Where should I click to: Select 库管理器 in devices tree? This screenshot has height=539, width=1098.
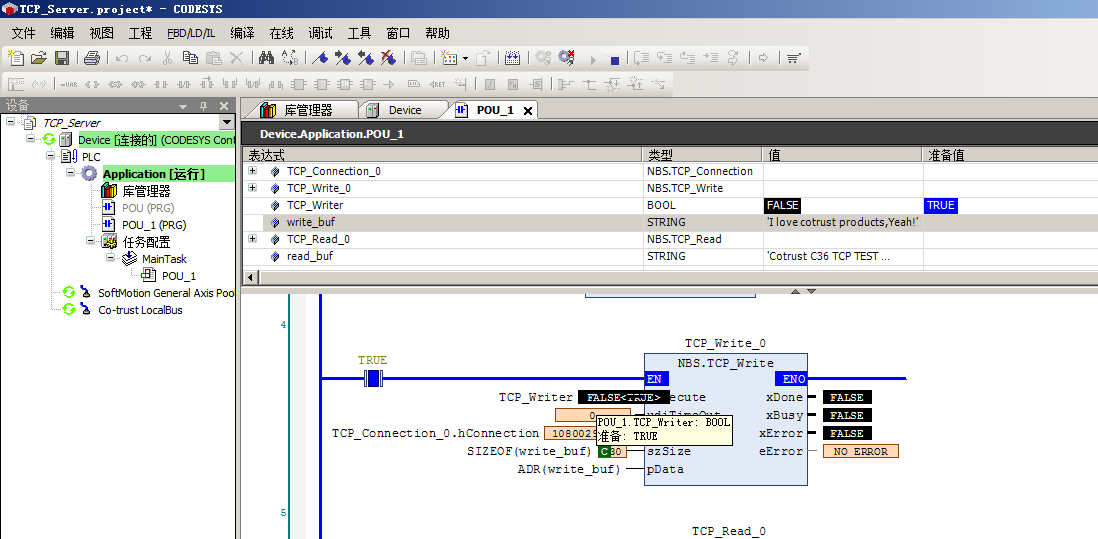pyautogui.click(x=146, y=190)
